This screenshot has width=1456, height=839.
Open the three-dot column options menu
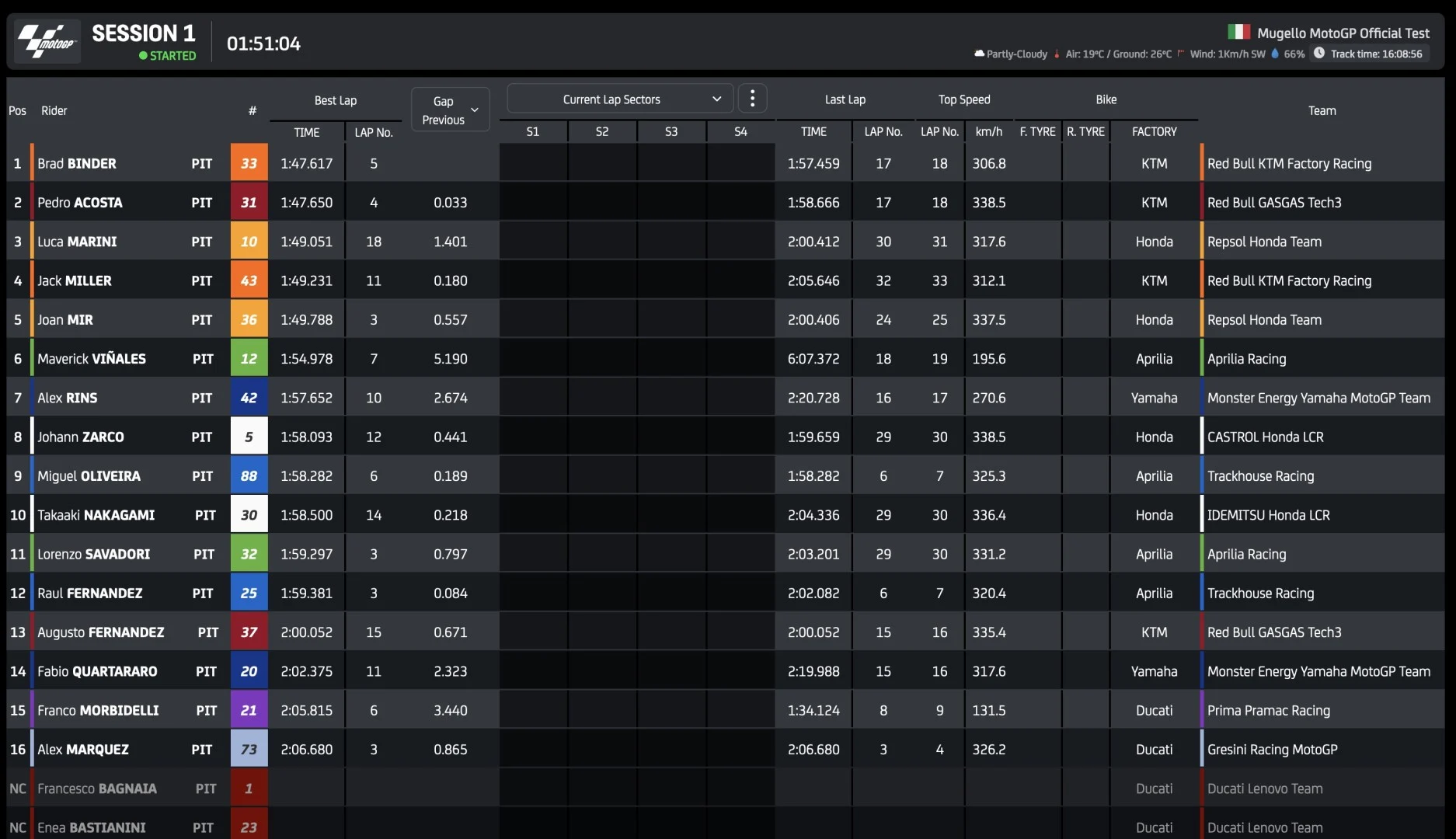[x=752, y=99]
